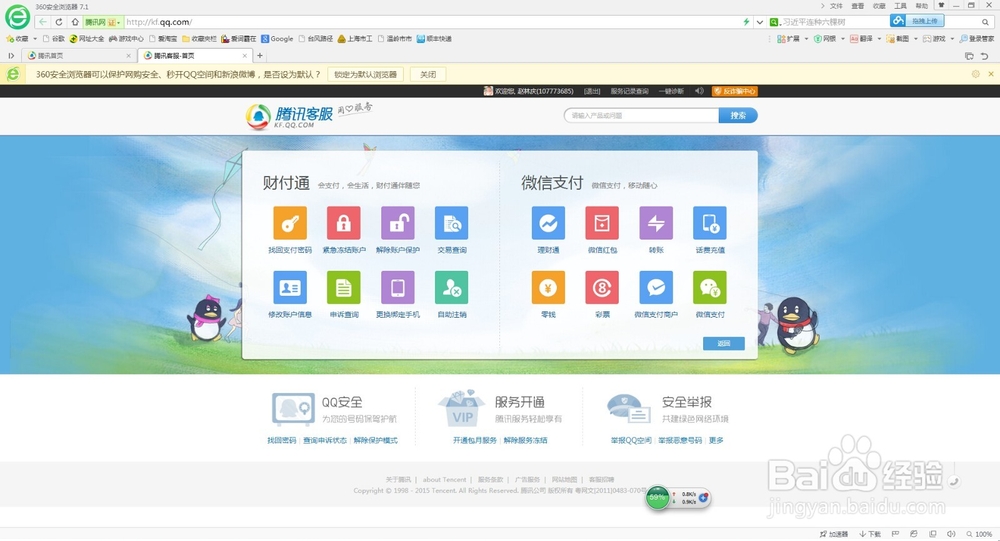Screen dimensions: 1000x541
Task: Click the VIP box graphic
Action: (x=462, y=408)
